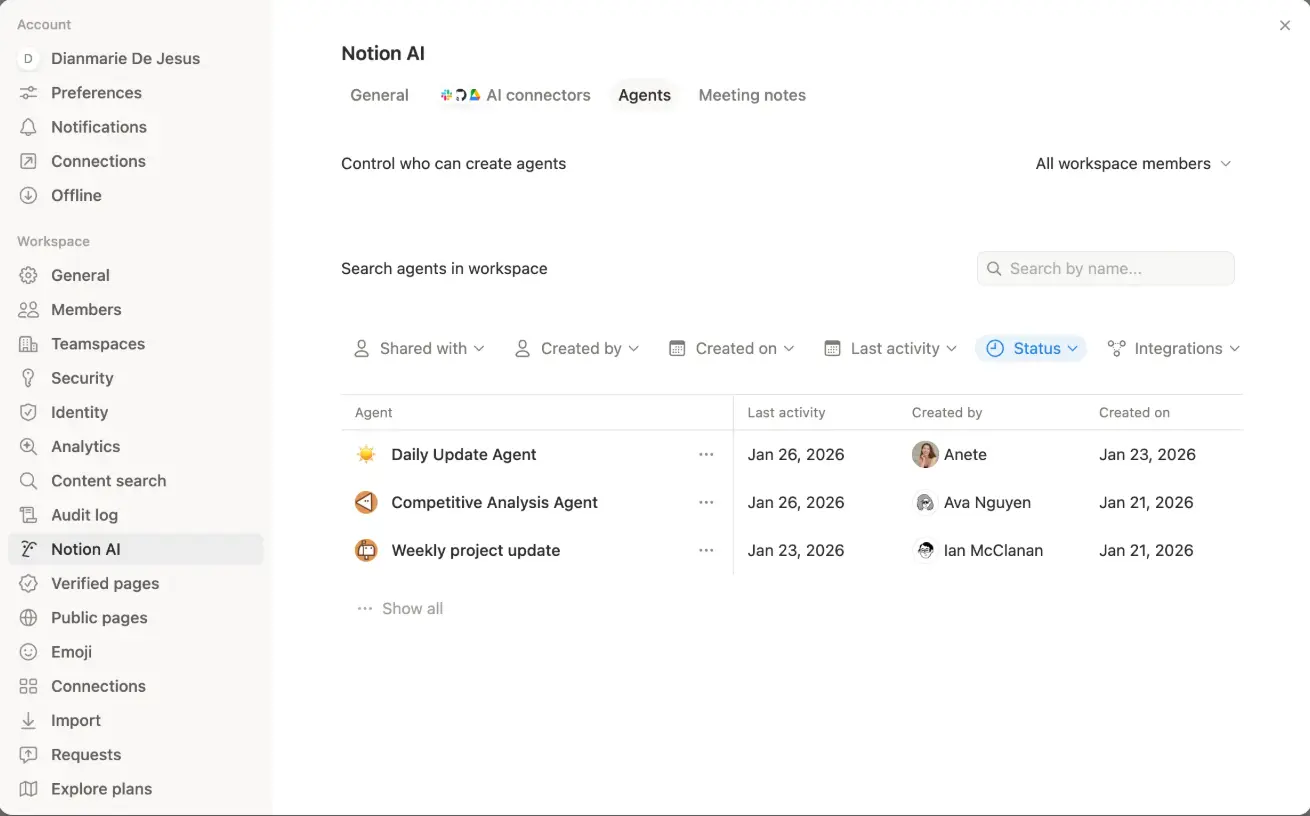Screen dimensions: 1310x816
Task: Click the name Ian McClanan
Action: [x=993, y=550]
